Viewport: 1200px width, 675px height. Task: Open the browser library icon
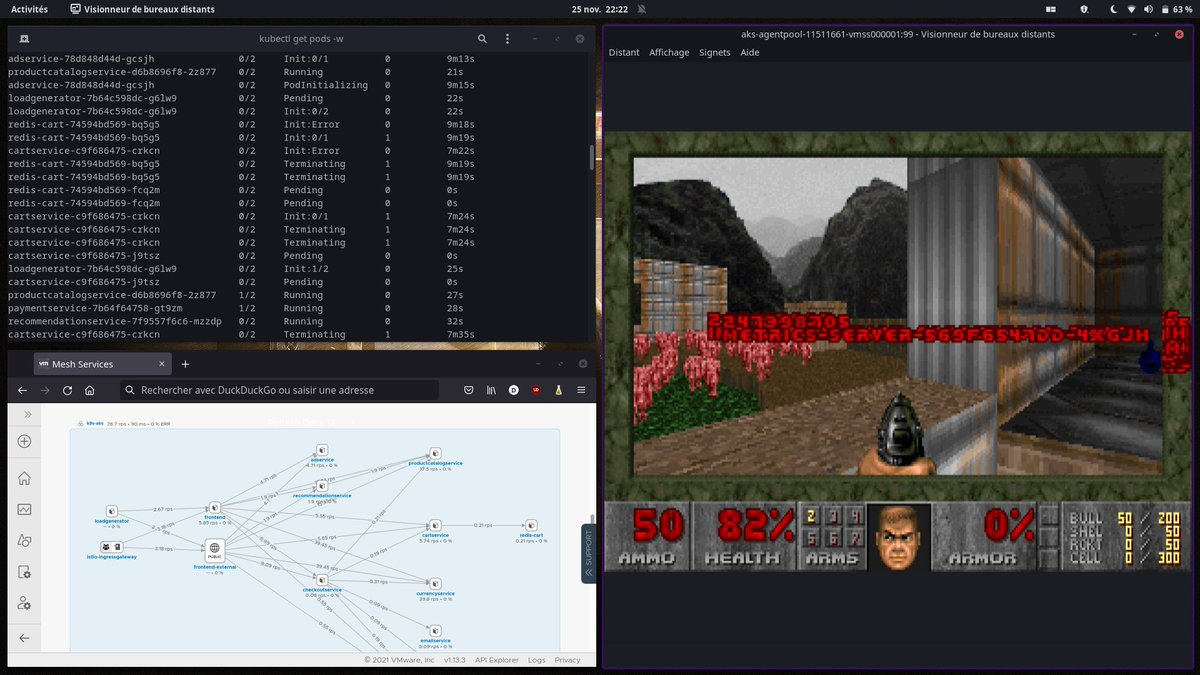tap(491, 390)
